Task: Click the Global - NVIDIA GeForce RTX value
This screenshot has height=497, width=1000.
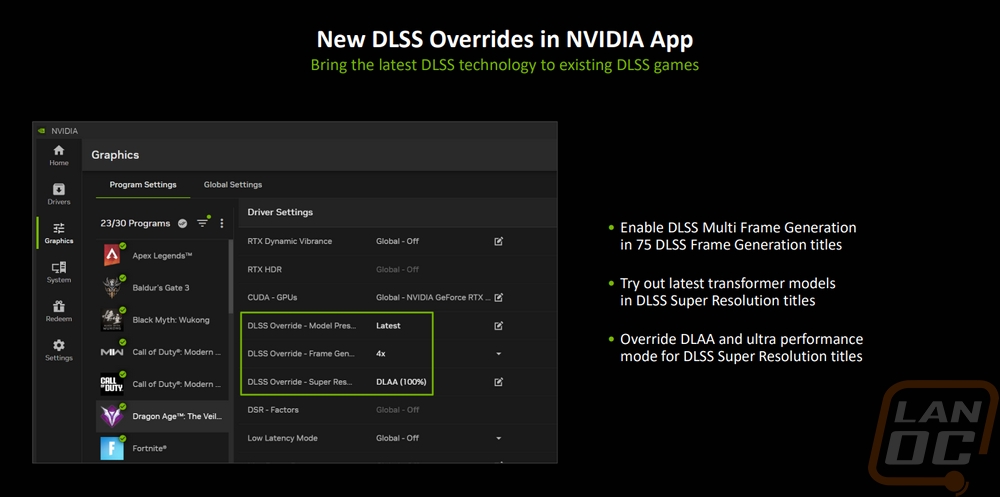Action: coord(434,297)
